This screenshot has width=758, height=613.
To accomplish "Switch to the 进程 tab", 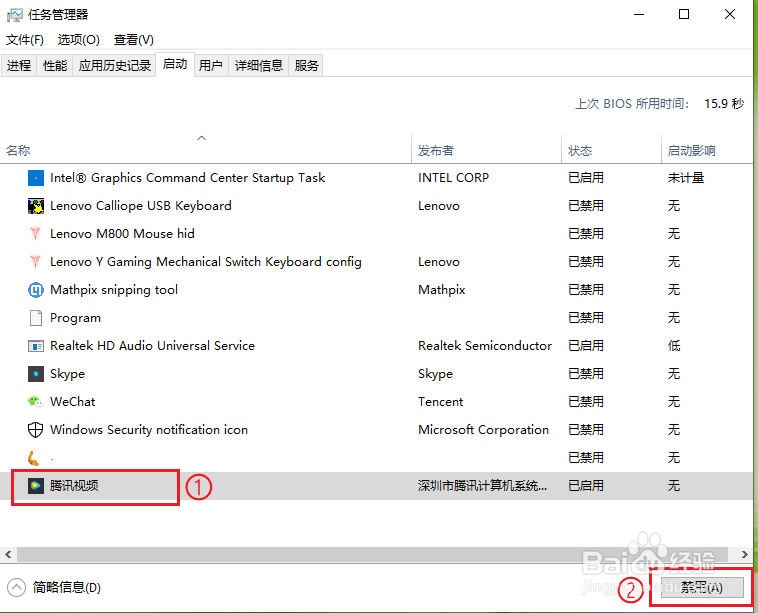I will tap(19, 65).
